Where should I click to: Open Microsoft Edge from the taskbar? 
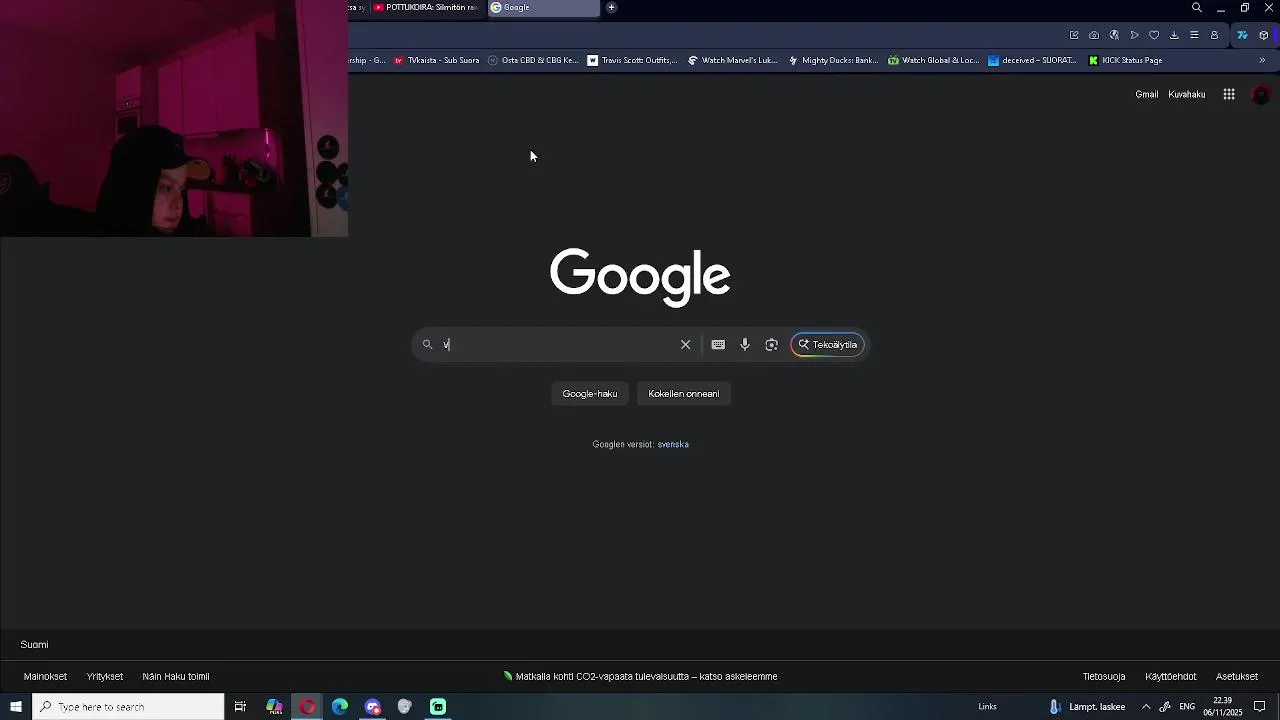[x=340, y=707]
